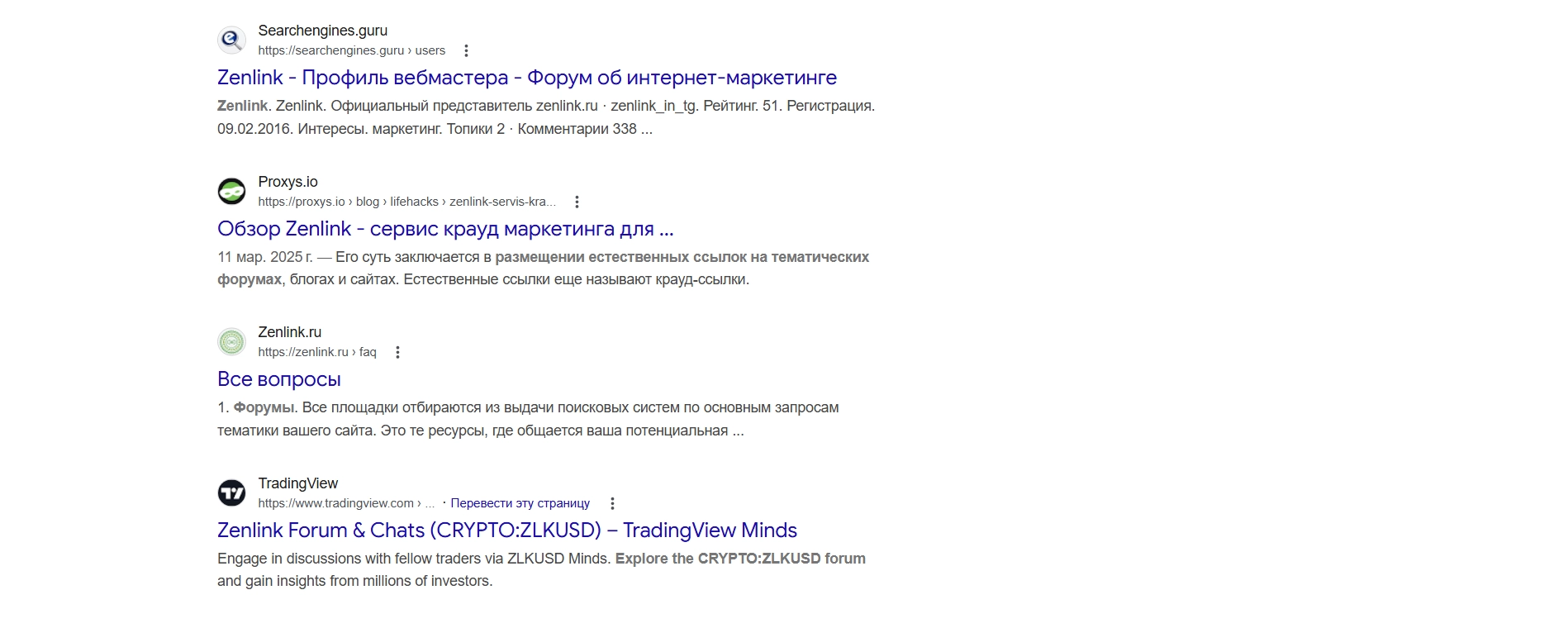This screenshot has width=1568, height=628.
Task: Click the TradingView site name
Action: [298, 483]
